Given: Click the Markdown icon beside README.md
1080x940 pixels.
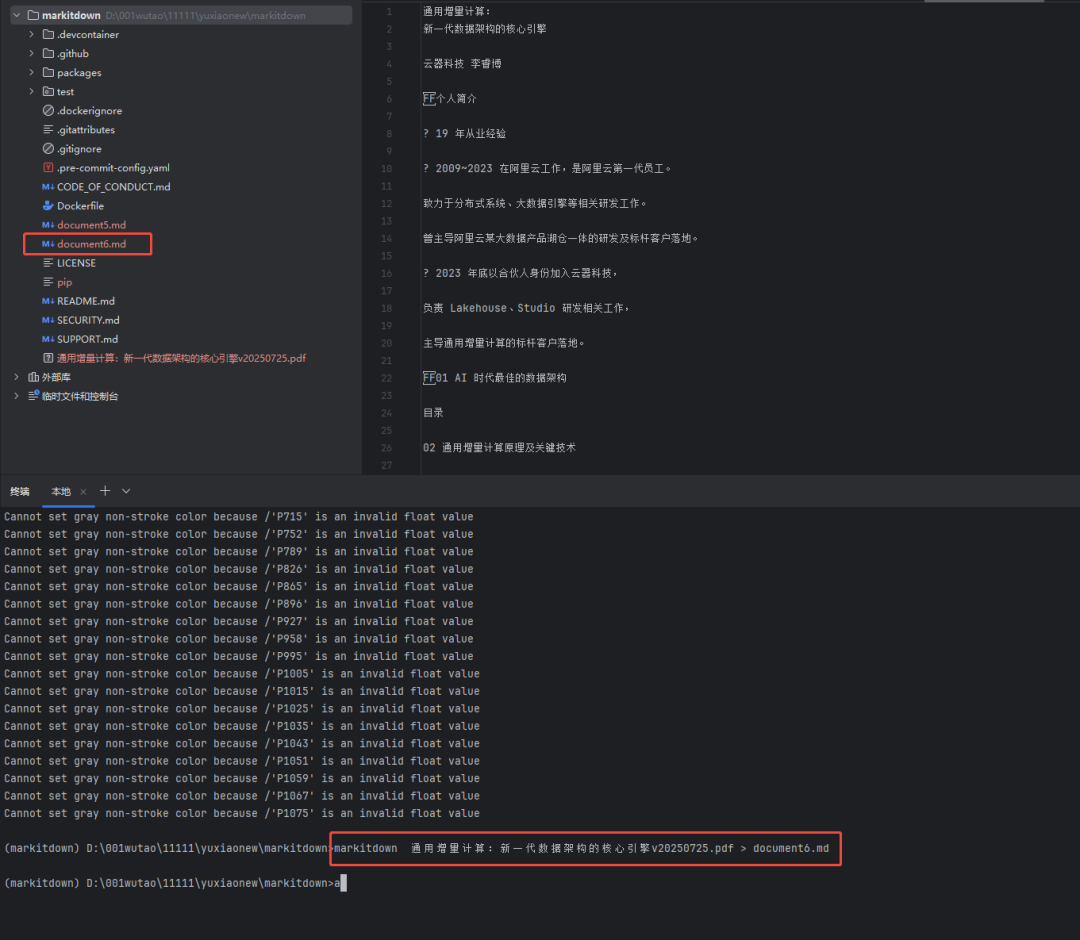Looking at the screenshot, I should point(49,300).
